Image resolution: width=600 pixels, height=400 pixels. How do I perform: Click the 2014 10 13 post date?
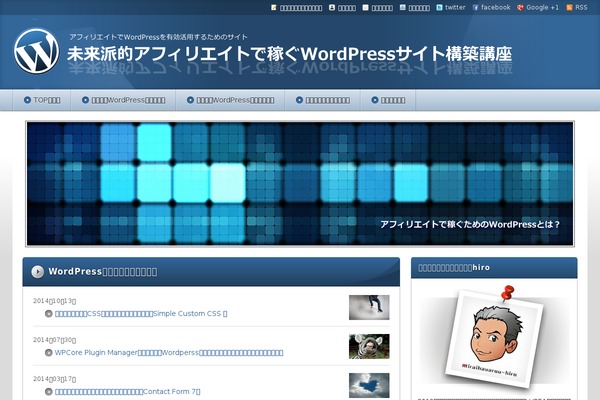pos(54,301)
